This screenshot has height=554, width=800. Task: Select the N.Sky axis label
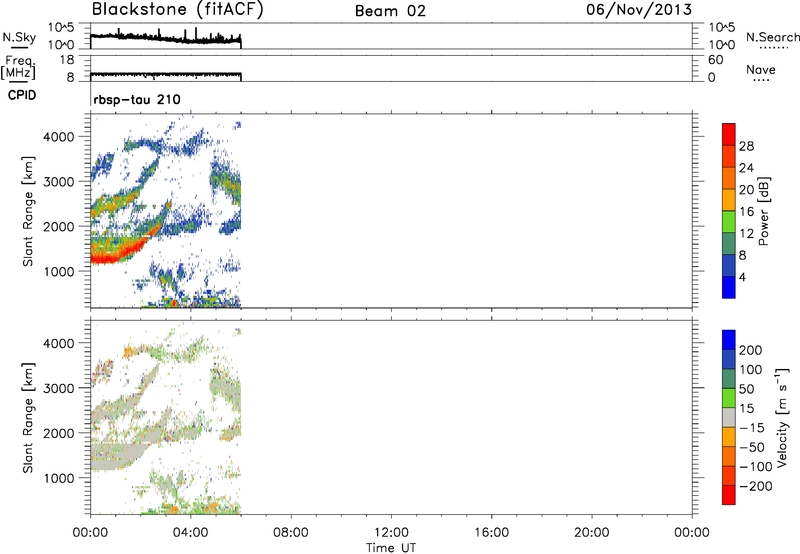19,37
